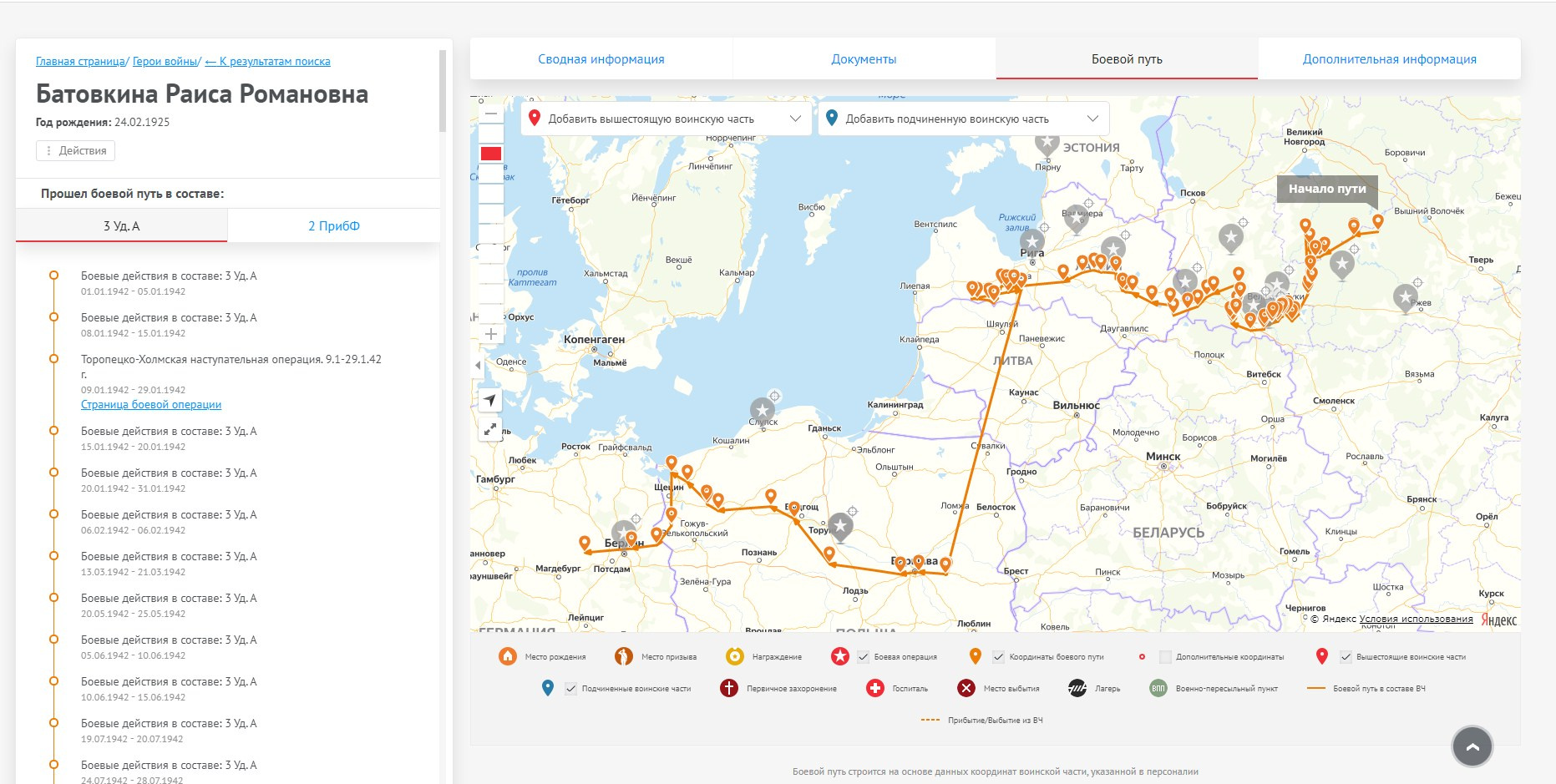The width and height of the screenshot is (1556, 784).
Task: Switch to 'Документы' tab
Action: (x=864, y=59)
